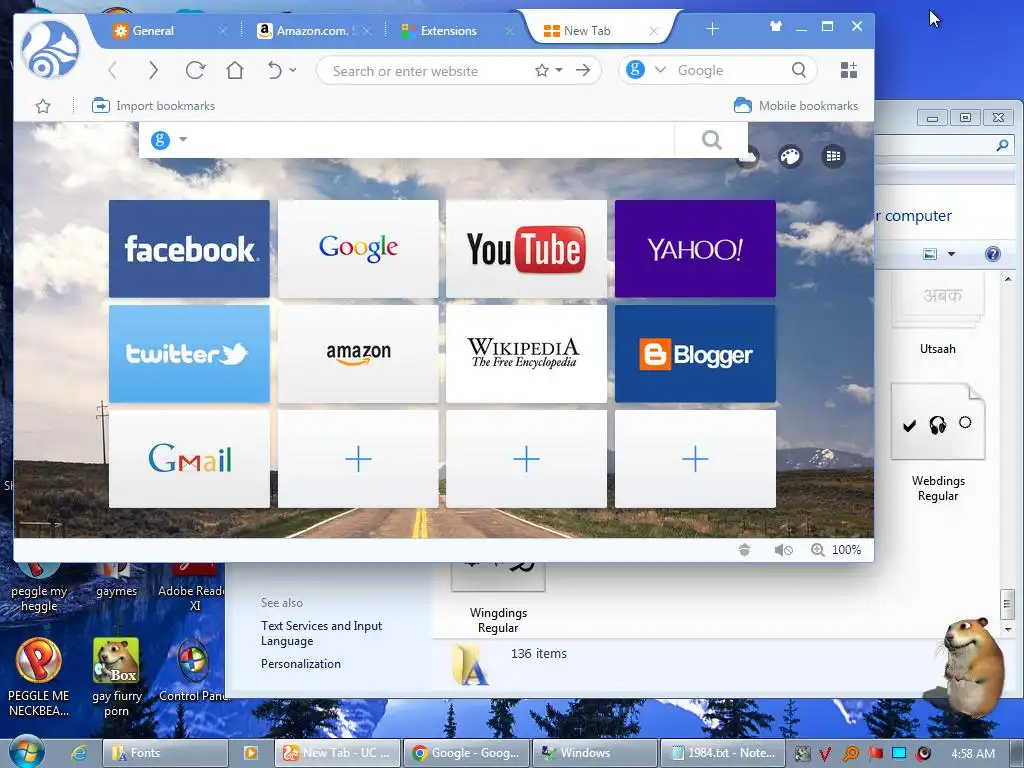
Task: Reload the page with refresh icon
Action: (195, 70)
